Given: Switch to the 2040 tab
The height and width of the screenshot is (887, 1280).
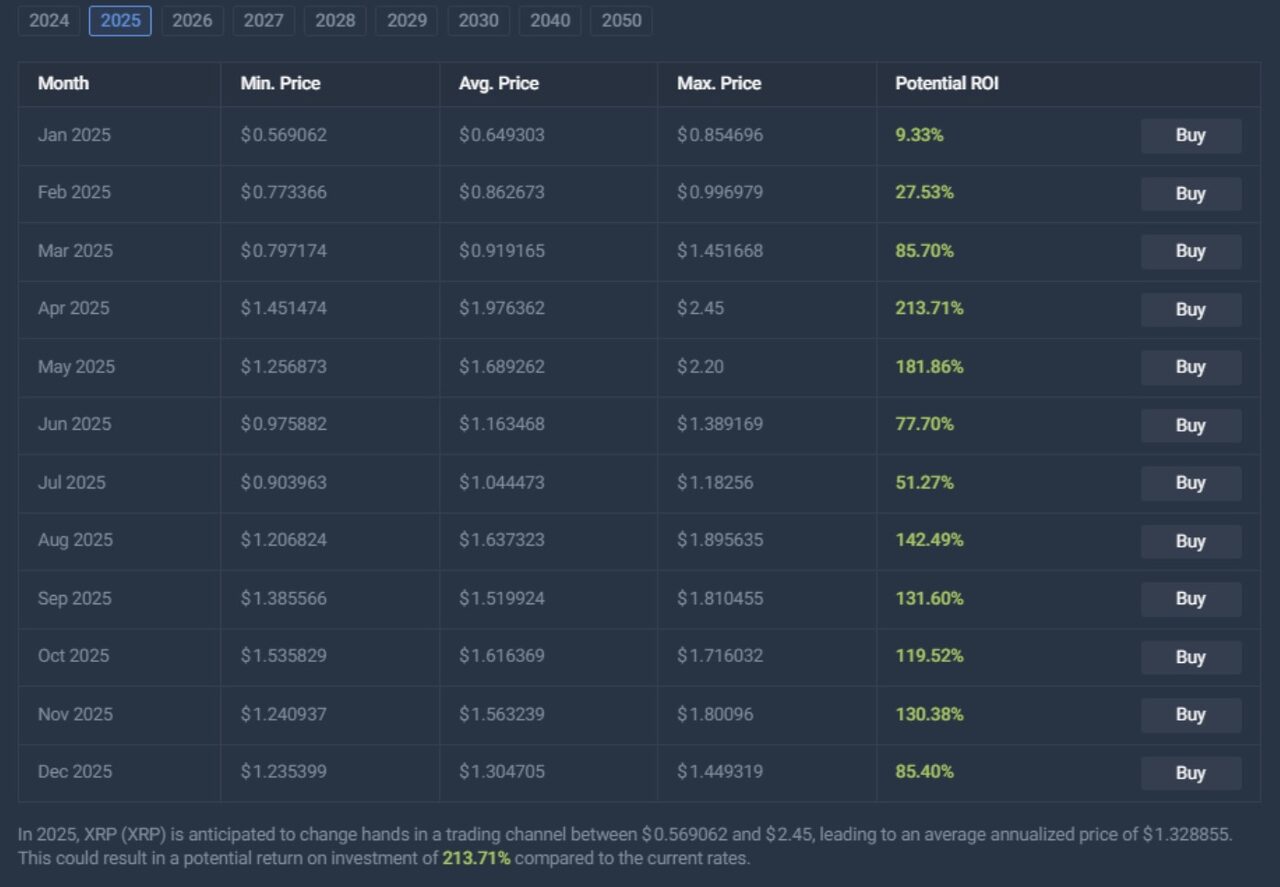Looking at the screenshot, I should coord(550,21).
